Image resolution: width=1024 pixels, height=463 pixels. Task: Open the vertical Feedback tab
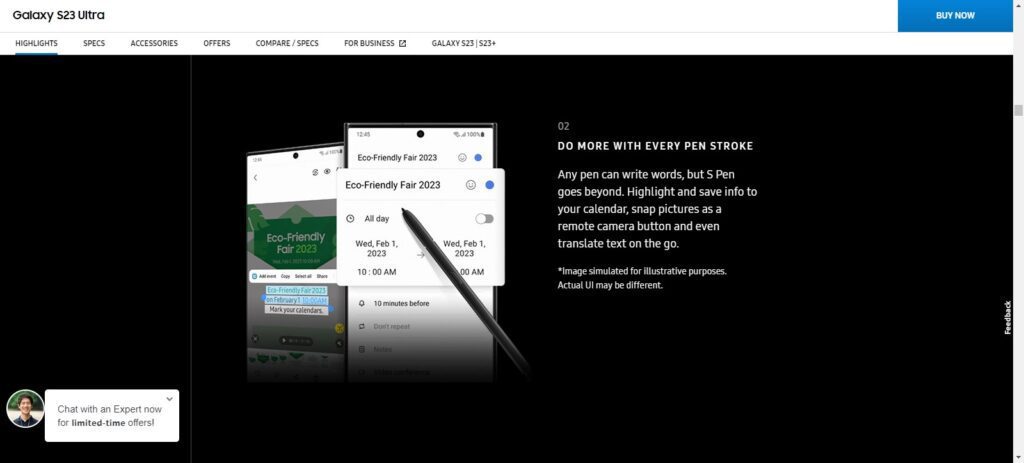tap(1008, 318)
